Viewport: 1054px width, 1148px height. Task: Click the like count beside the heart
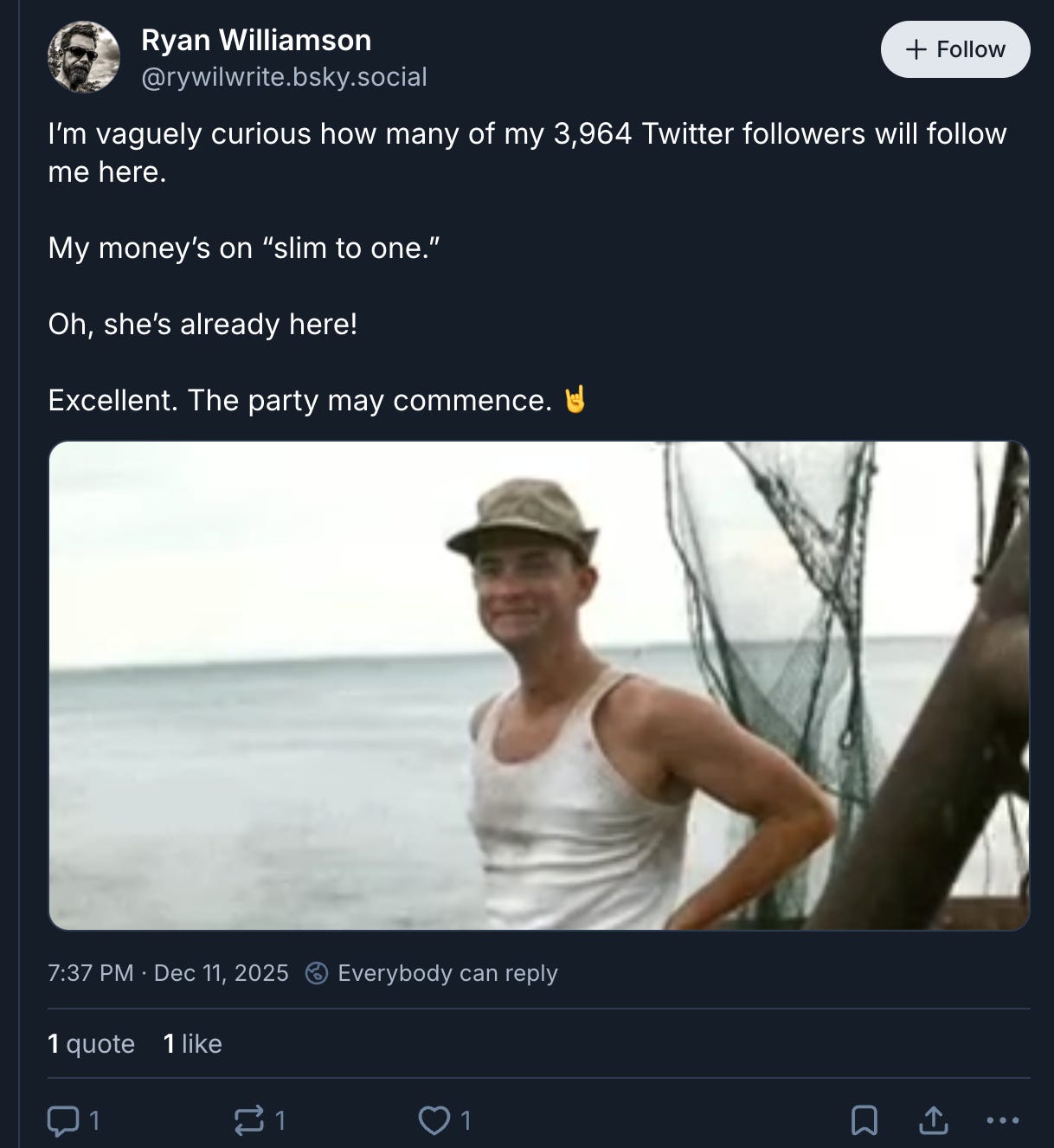[466, 1121]
